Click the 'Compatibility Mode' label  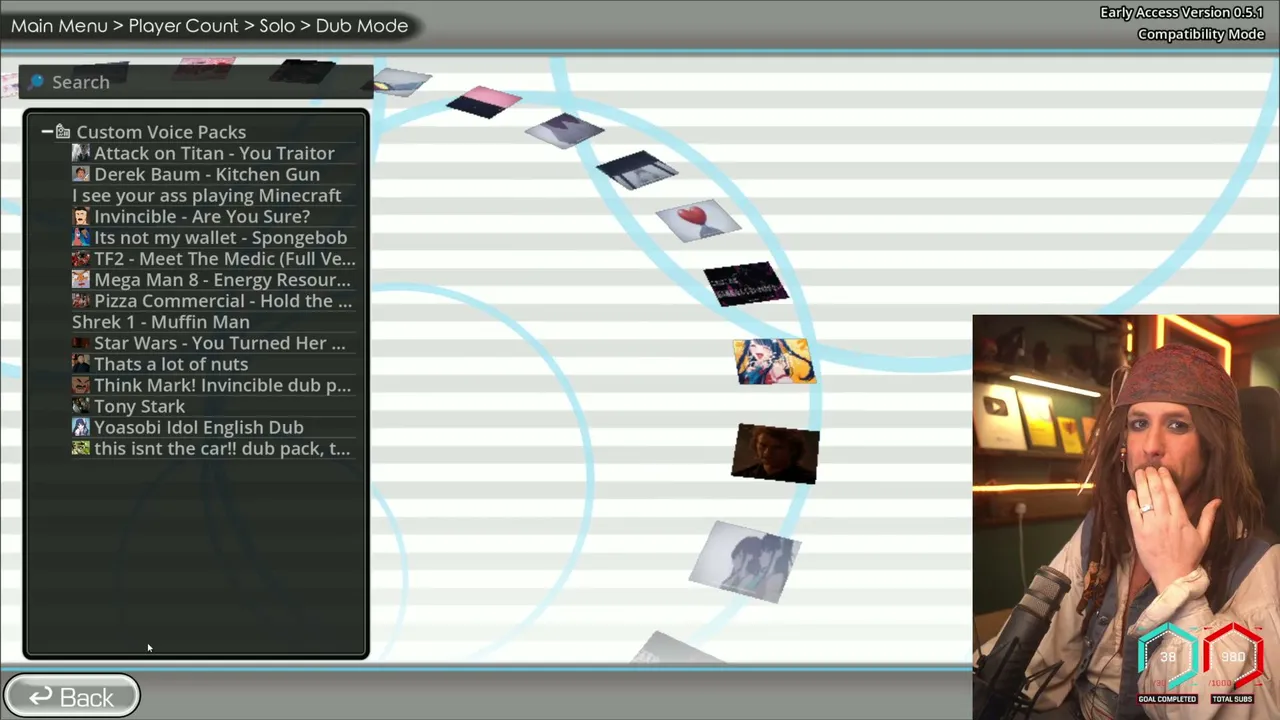tap(1201, 34)
